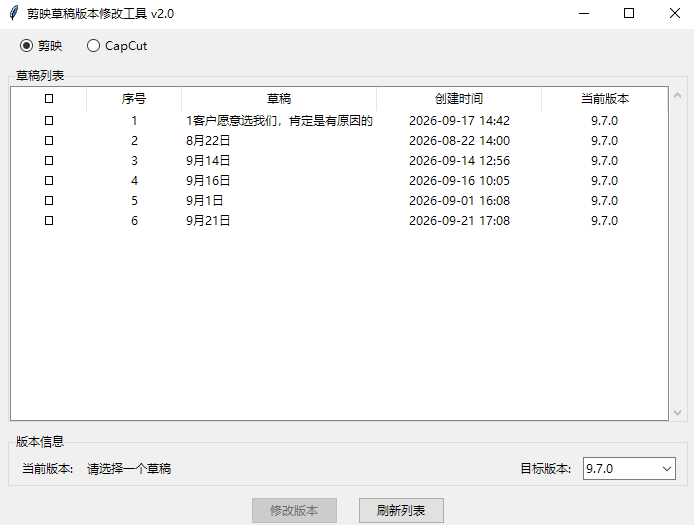Viewport: 694px width, 525px height.
Task: Click the creation time 2026-09-21 17:08
Action: (x=459, y=220)
